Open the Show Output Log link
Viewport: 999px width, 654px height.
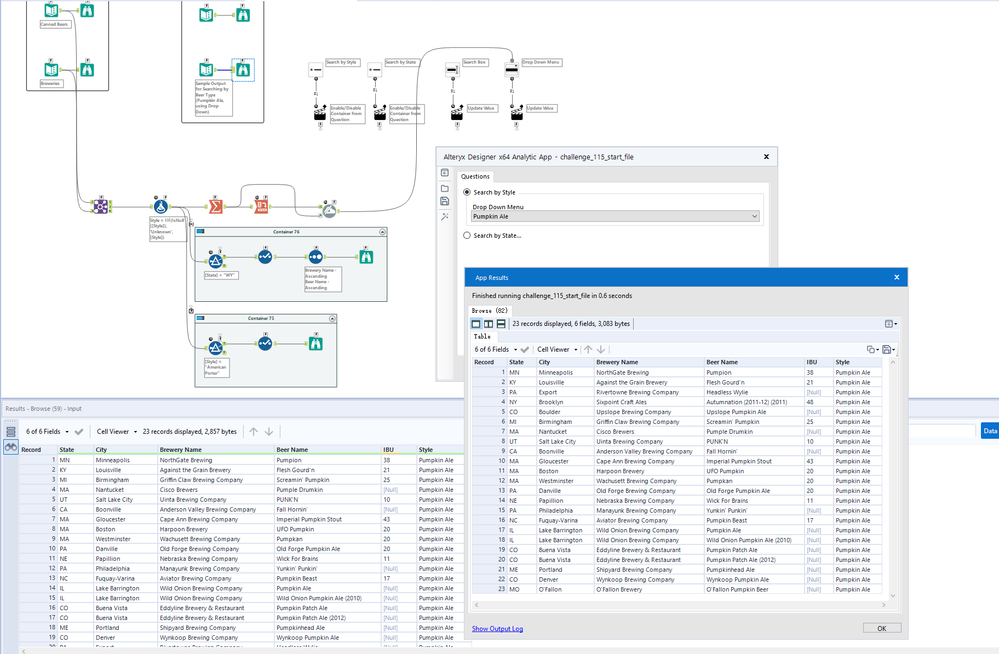coord(498,628)
